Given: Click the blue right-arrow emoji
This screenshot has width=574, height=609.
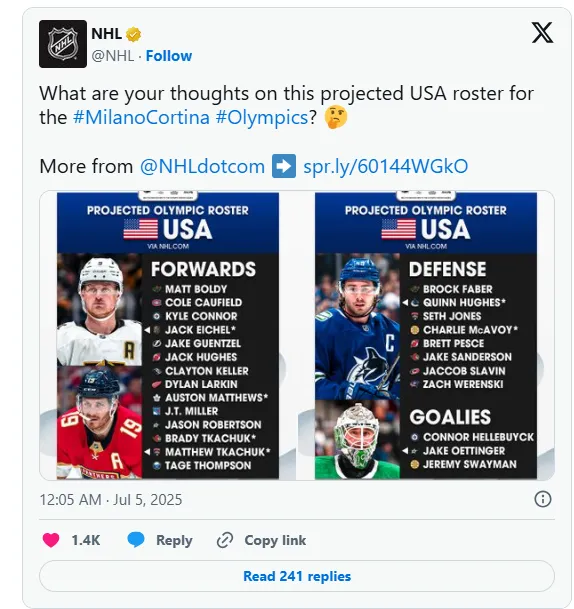Looking at the screenshot, I should (x=284, y=166).
